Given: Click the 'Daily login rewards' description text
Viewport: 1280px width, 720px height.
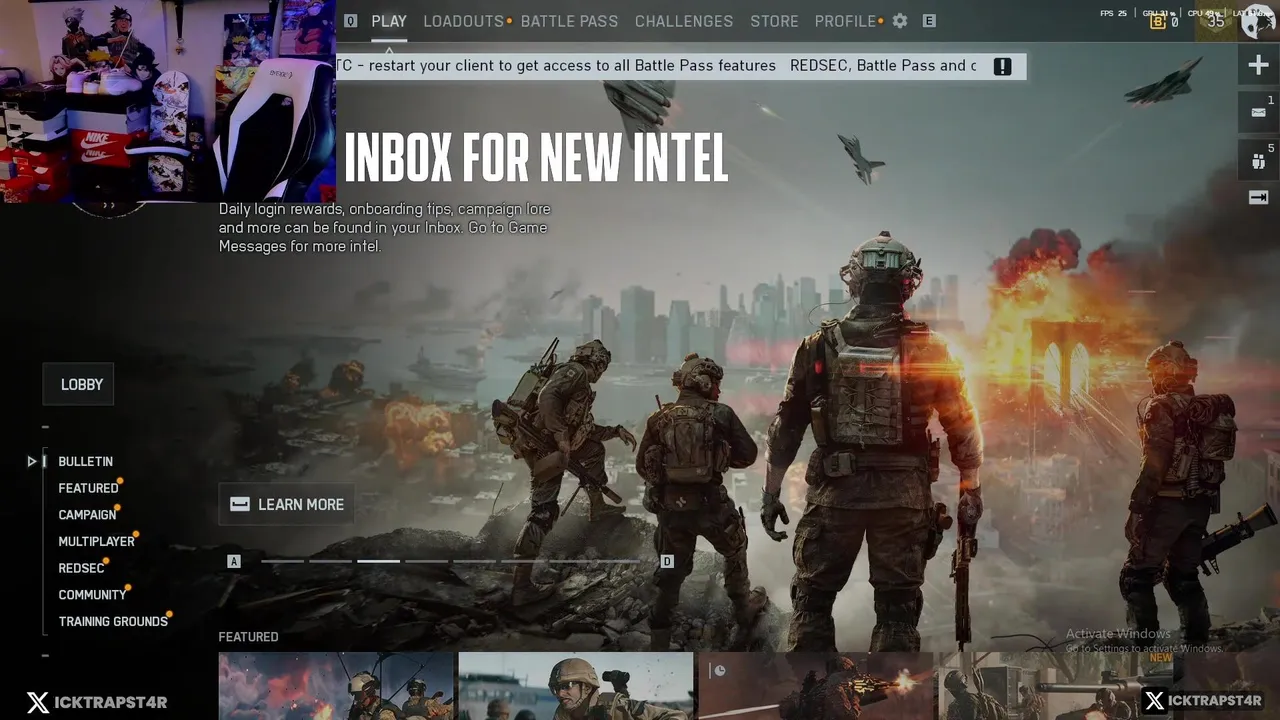Looking at the screenshot, I should click(384, 228).
